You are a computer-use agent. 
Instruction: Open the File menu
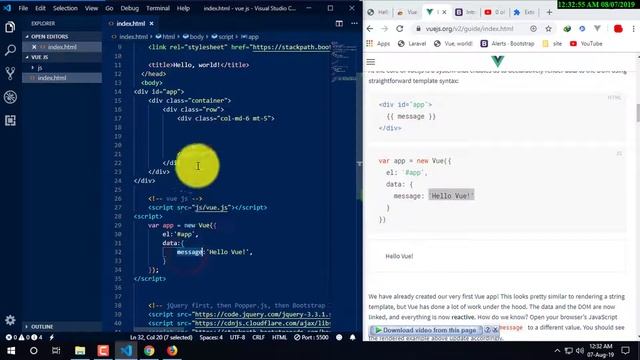pos(23,8)
